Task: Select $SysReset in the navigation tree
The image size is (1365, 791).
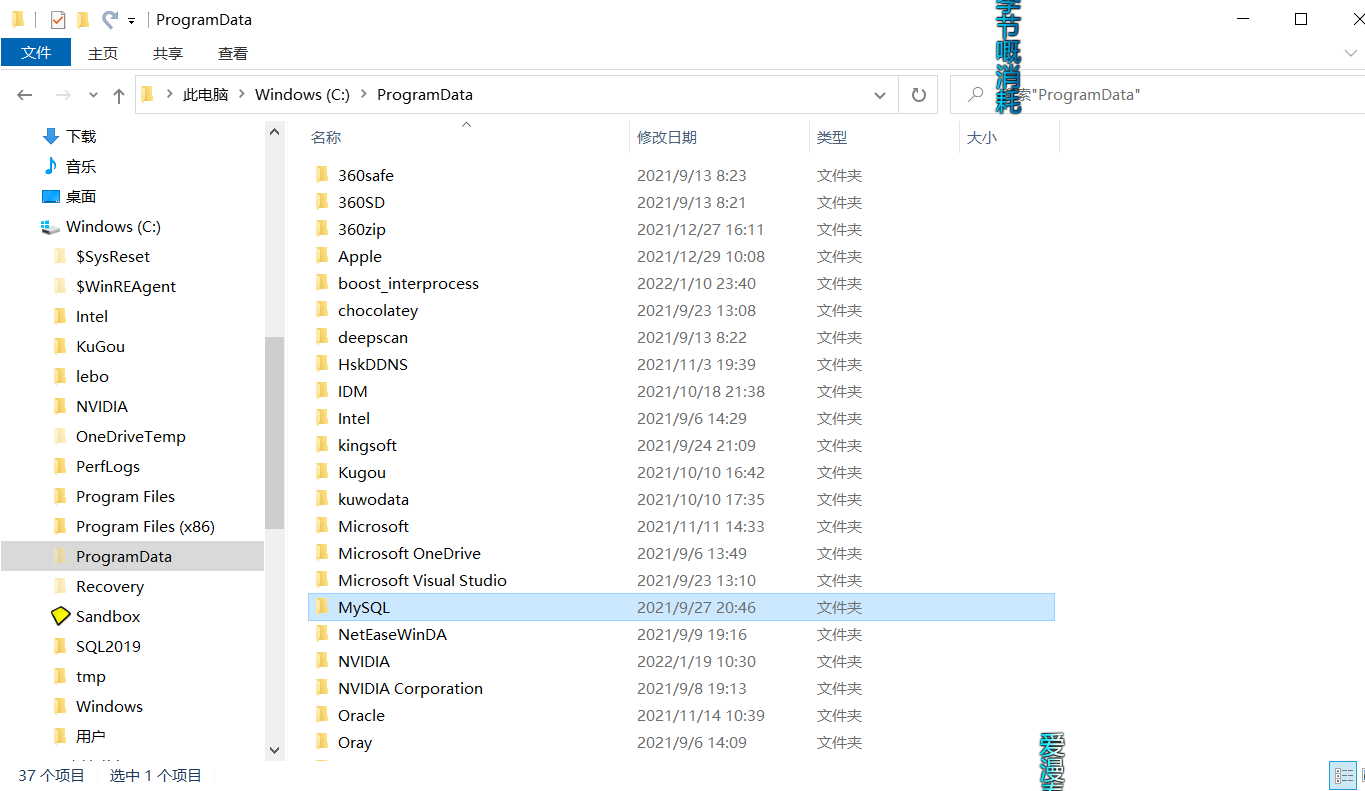Action: click(x=113, y=256)
